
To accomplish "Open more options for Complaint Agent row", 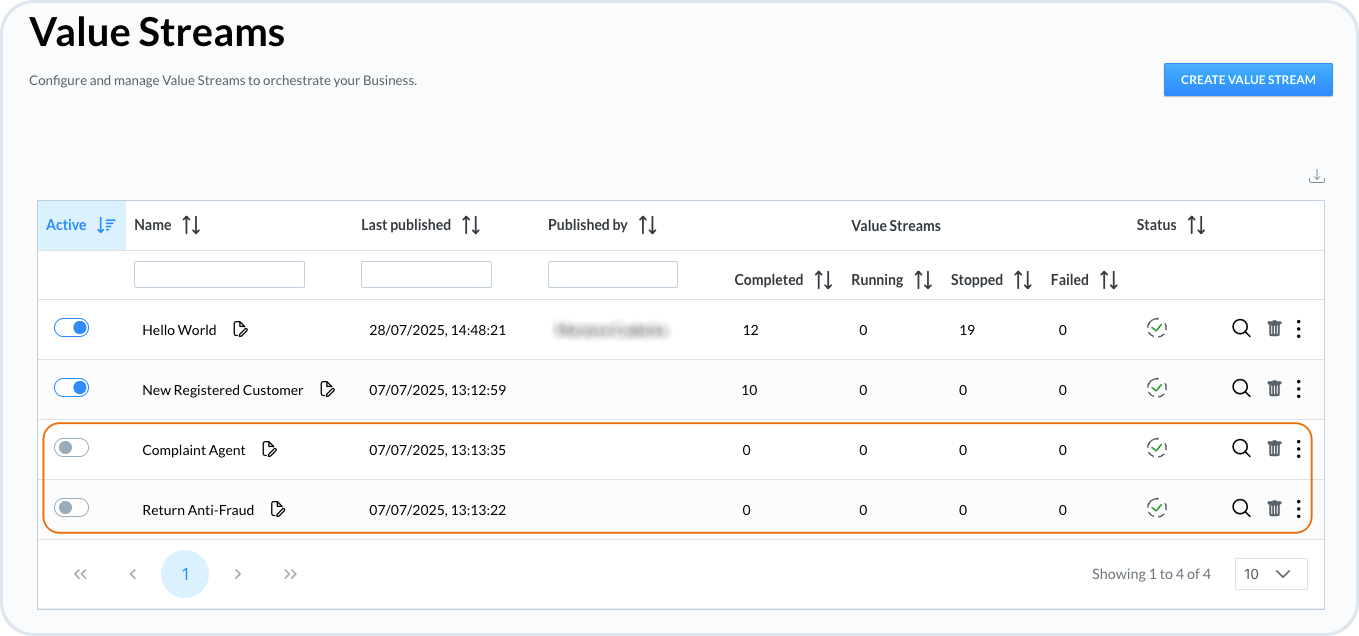I will pos(1298,449).
